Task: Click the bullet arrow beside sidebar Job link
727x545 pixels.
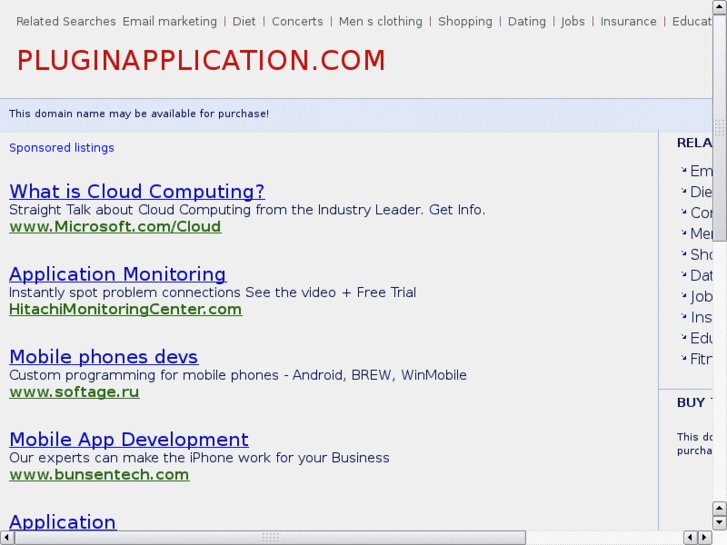Action: [683, 295]
